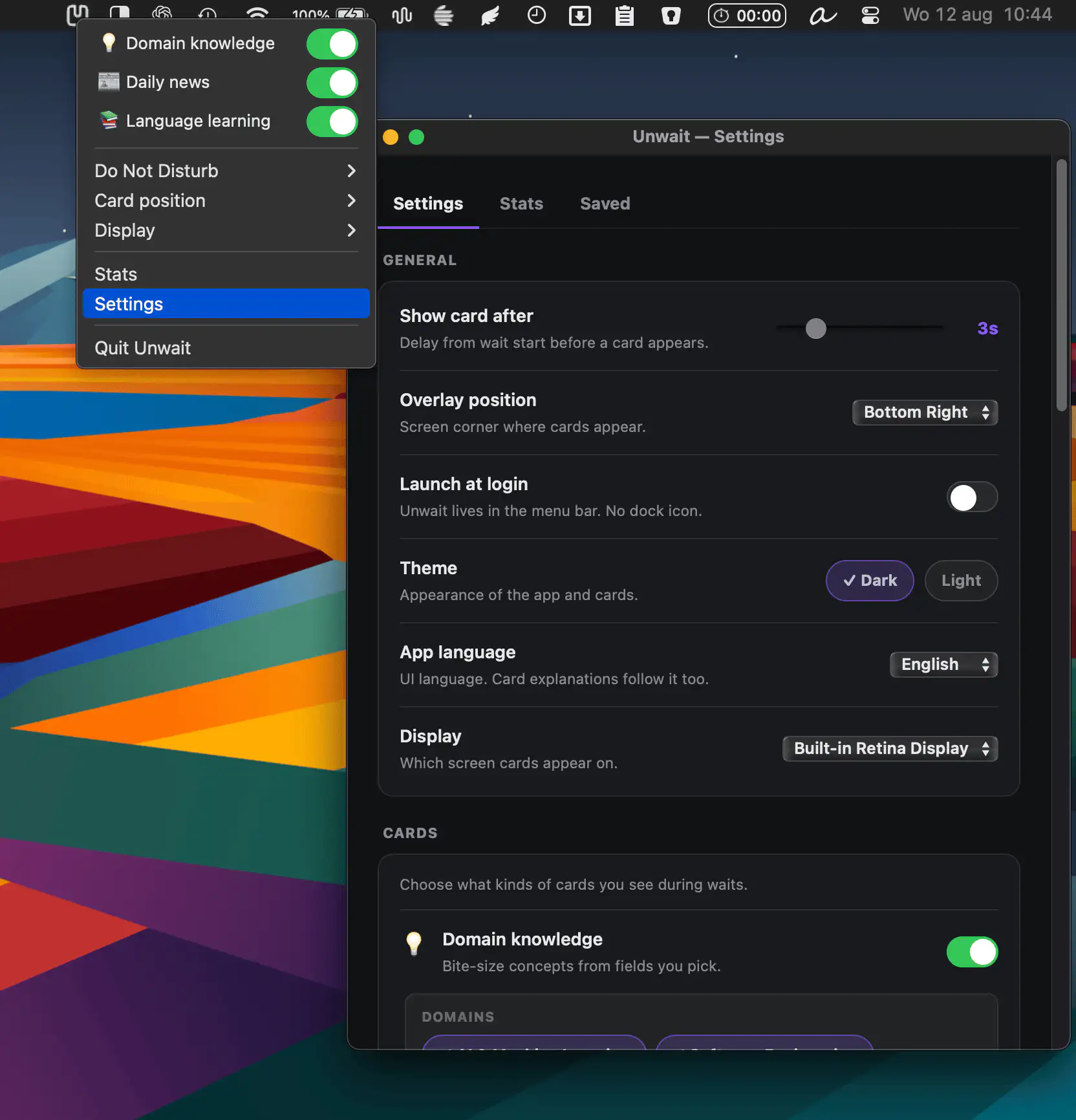Select the Dark theme option
This screenshot has height=1120, width=1076.
click(x=870, y=581)
